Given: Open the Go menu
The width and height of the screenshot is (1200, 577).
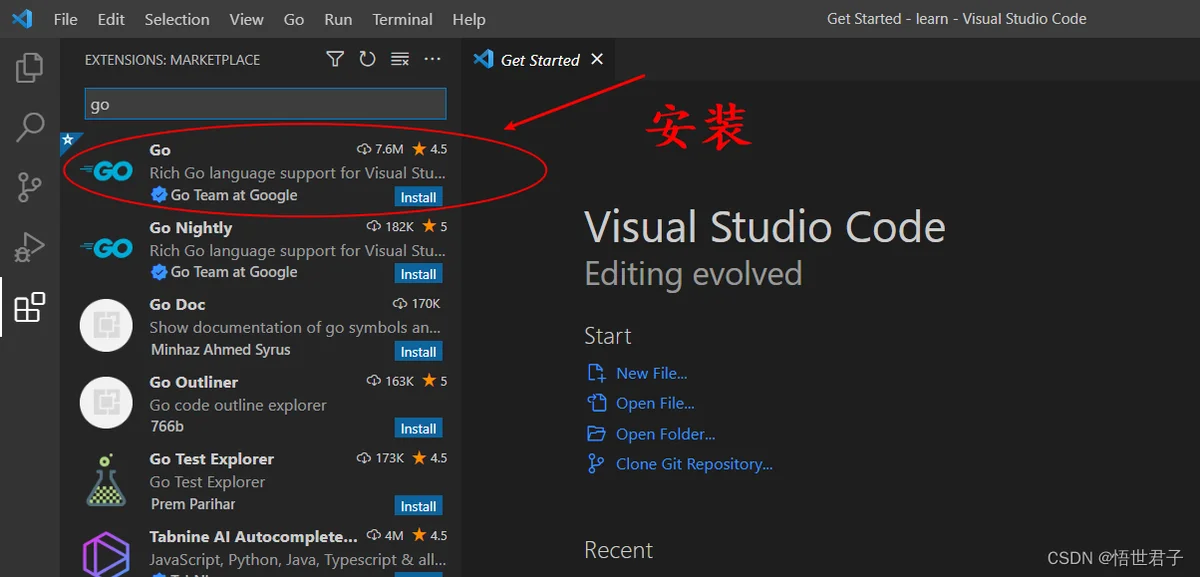Looking at the screenshot, I should pyautogui.click(x=294, y=19).
